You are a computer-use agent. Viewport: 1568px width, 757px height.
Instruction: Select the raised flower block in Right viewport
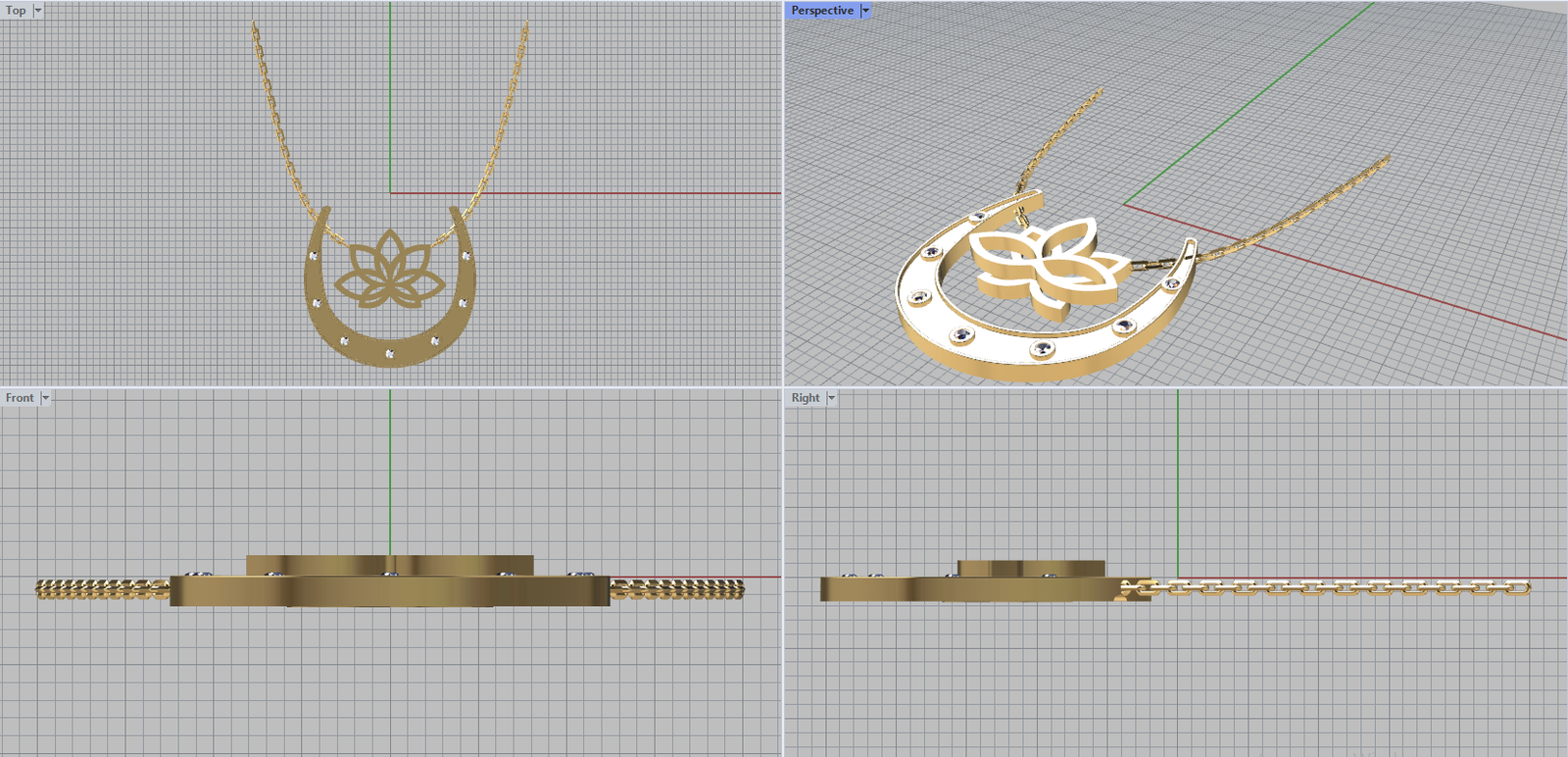click(1029, 569)
